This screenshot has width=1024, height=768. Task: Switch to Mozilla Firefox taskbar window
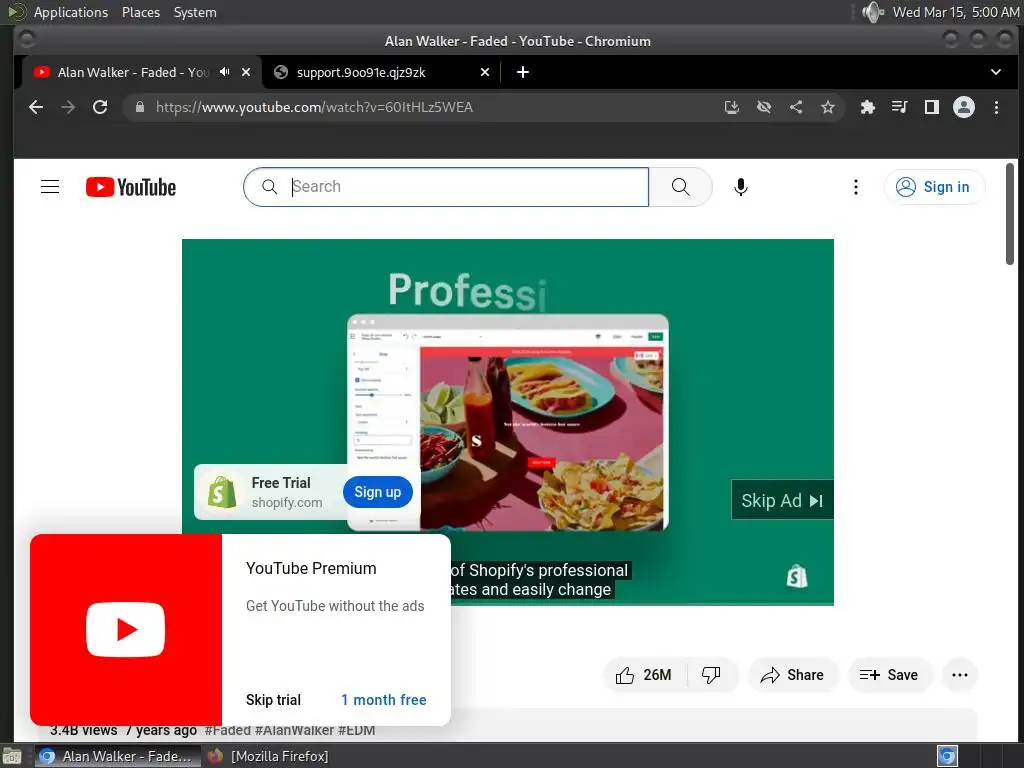tap(268, 756)
